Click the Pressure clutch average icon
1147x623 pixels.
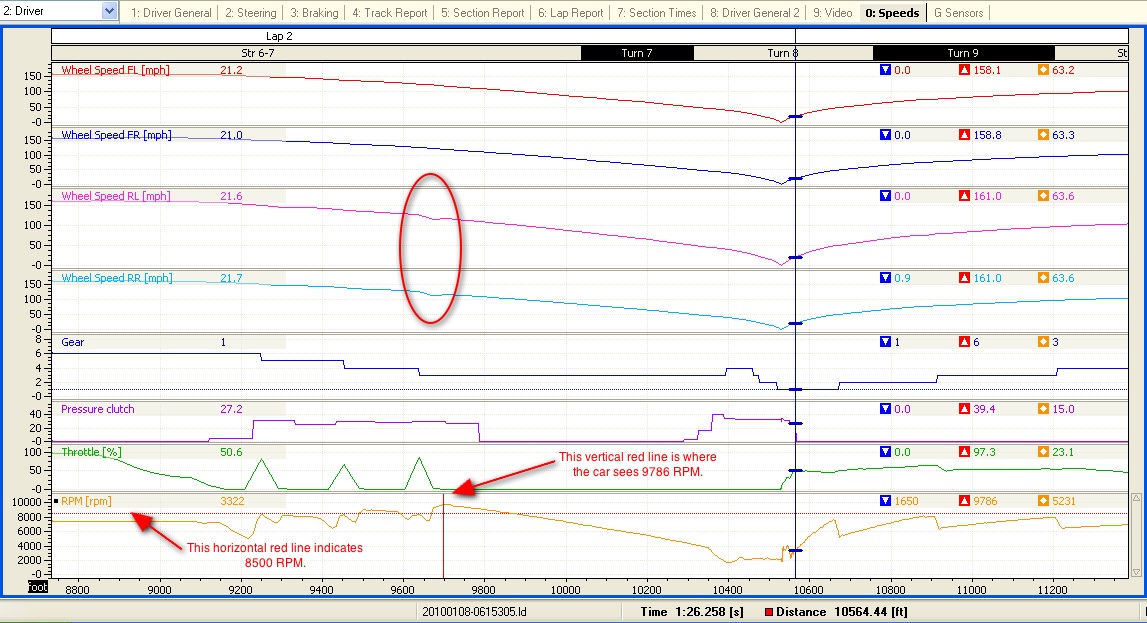coord(1043,409)
